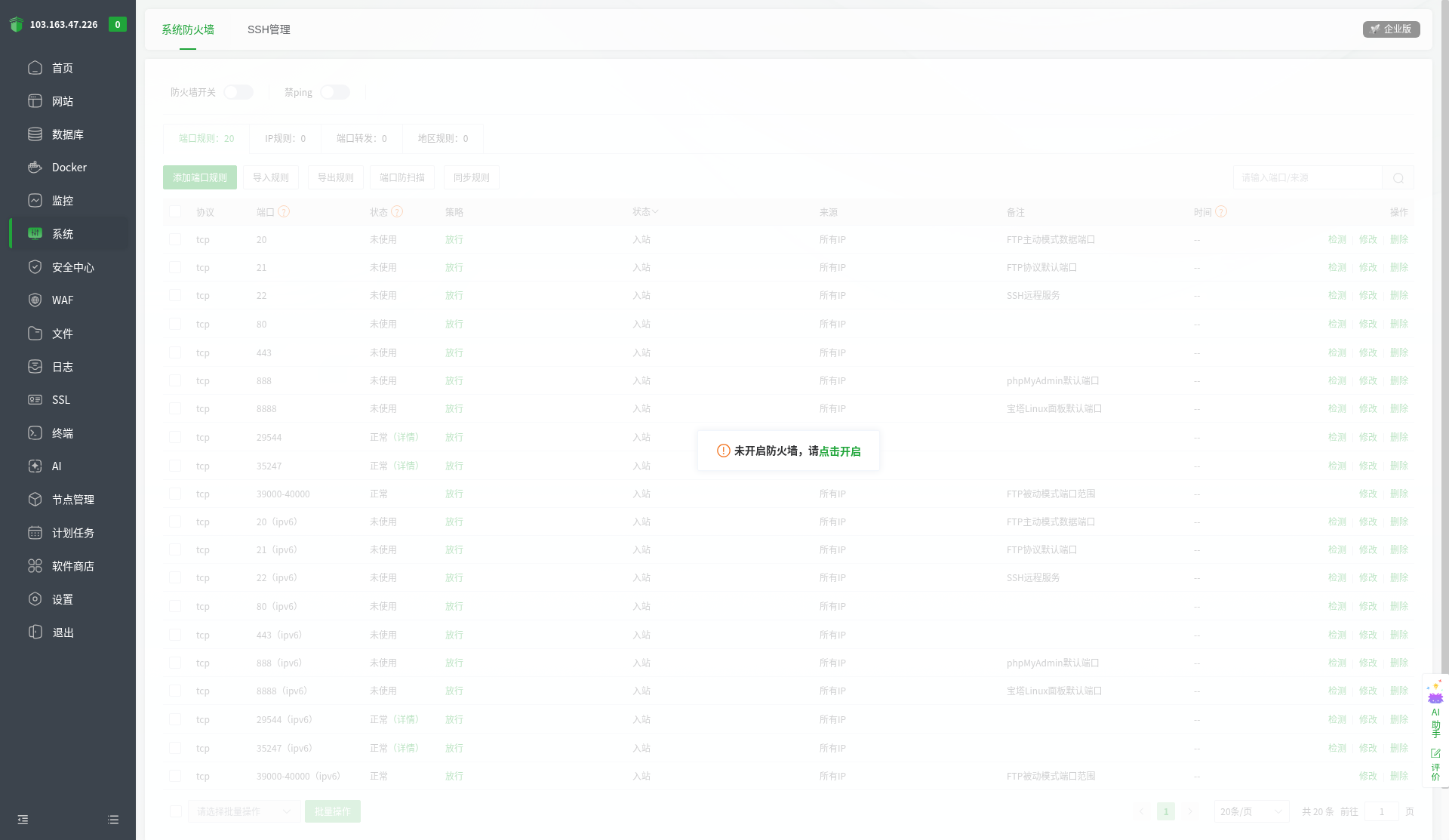
Task: Check the select-all checkbox in table header
Action: click(x=175, y=211)
